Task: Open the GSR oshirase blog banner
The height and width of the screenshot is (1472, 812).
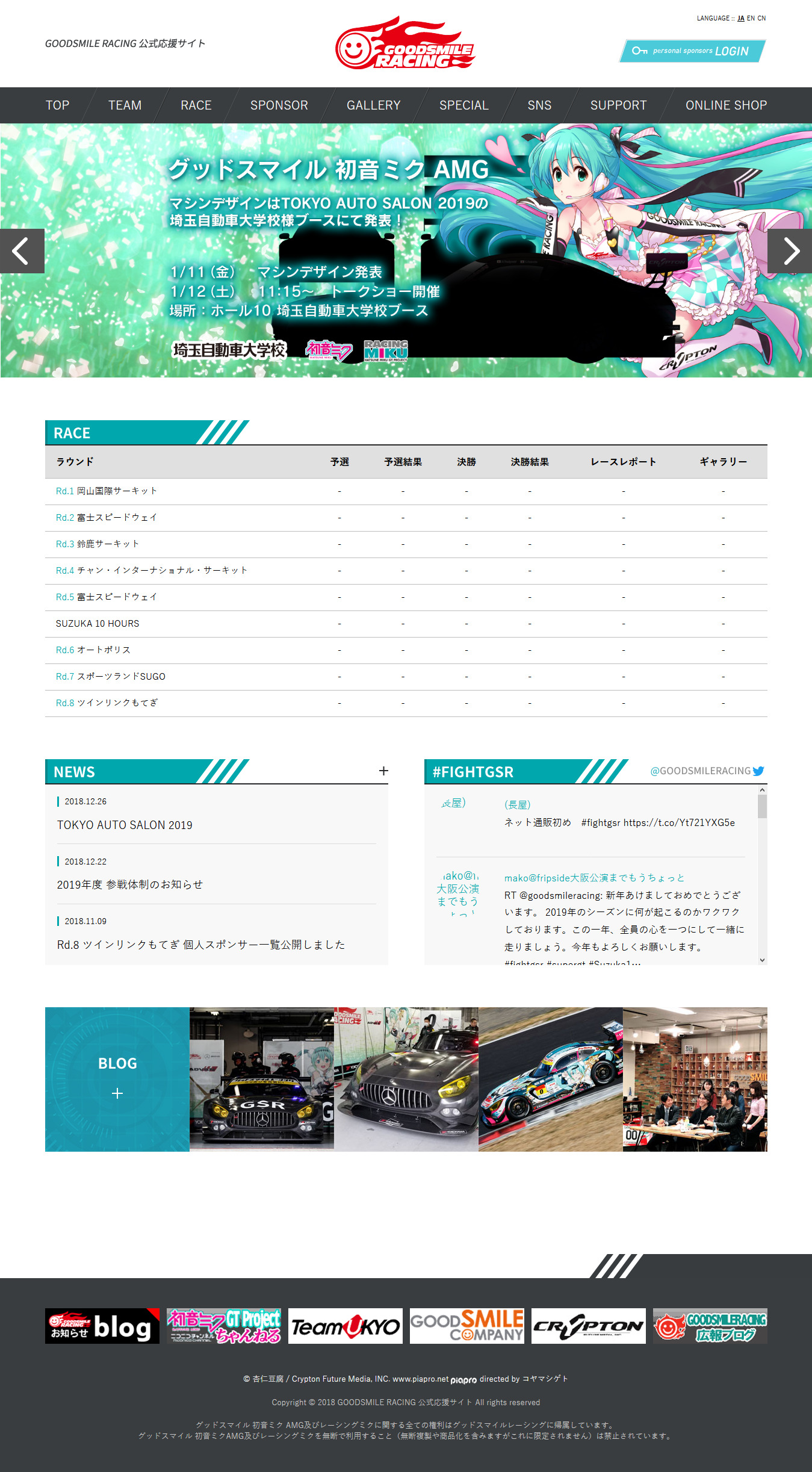Action: click(102, 1326)
